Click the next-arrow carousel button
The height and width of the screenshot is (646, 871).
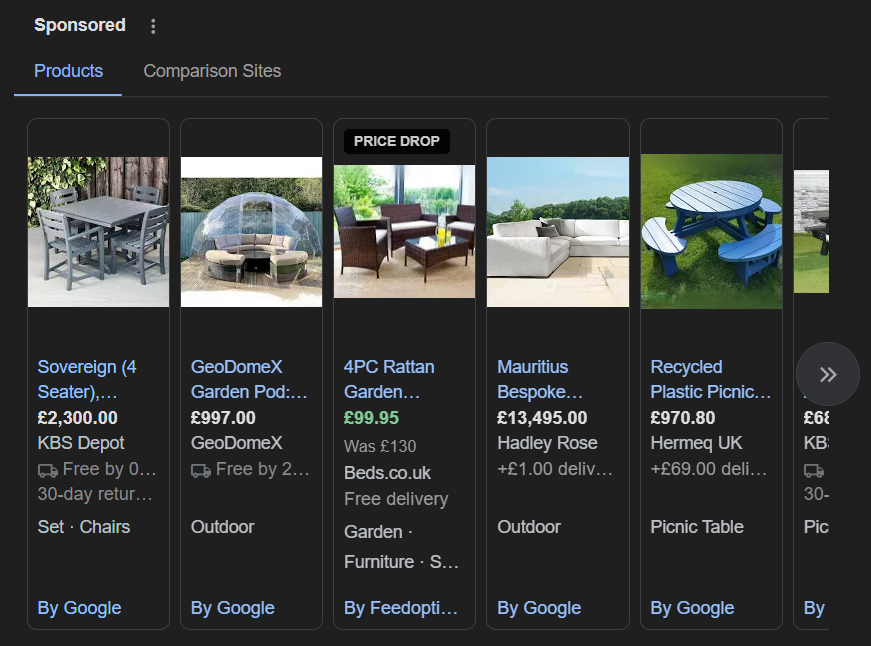tap(828, 374)
